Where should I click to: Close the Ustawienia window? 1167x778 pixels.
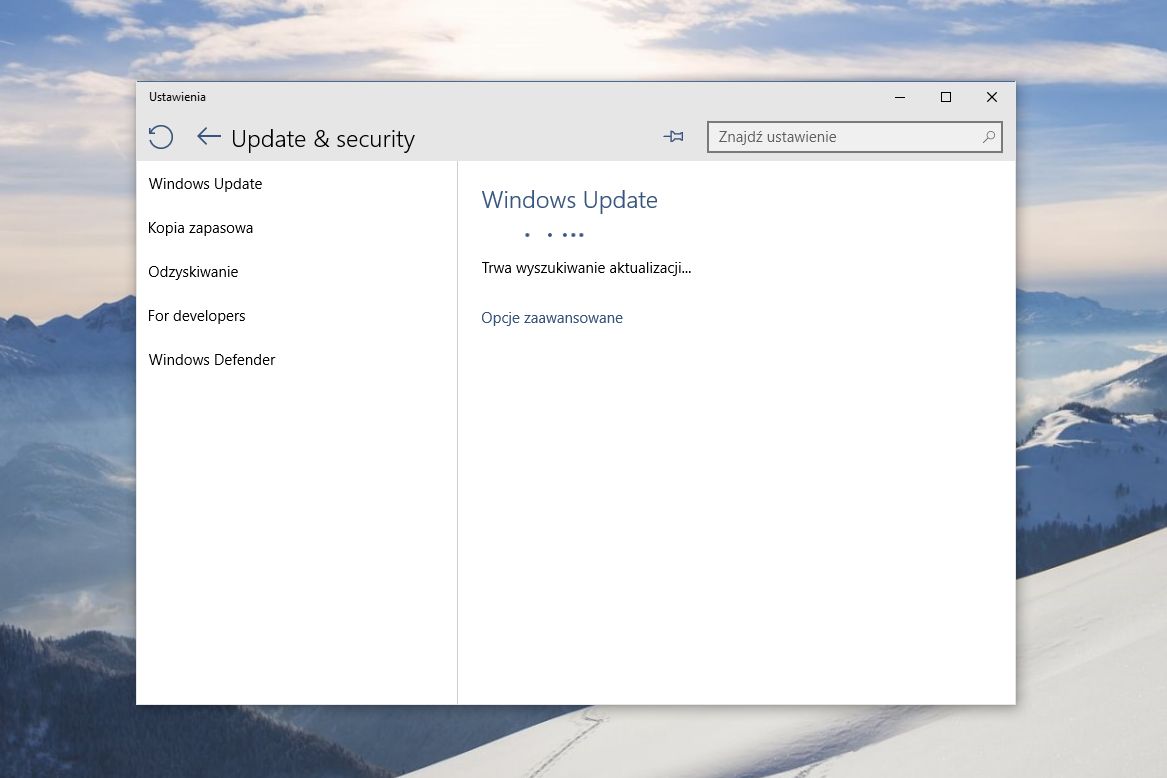[992, 97]
